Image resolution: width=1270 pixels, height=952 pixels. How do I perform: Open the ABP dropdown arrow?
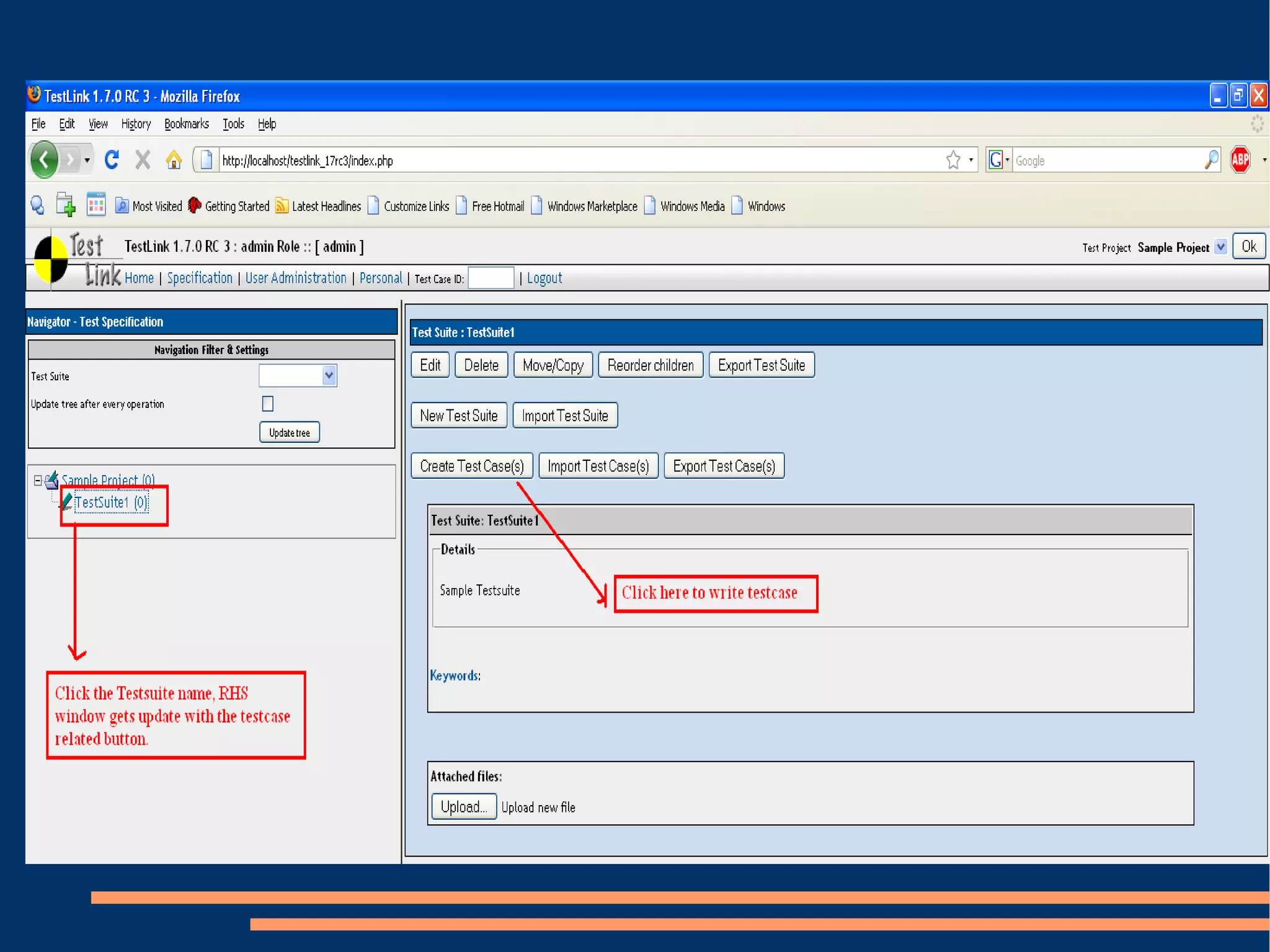coord(1264,160)
